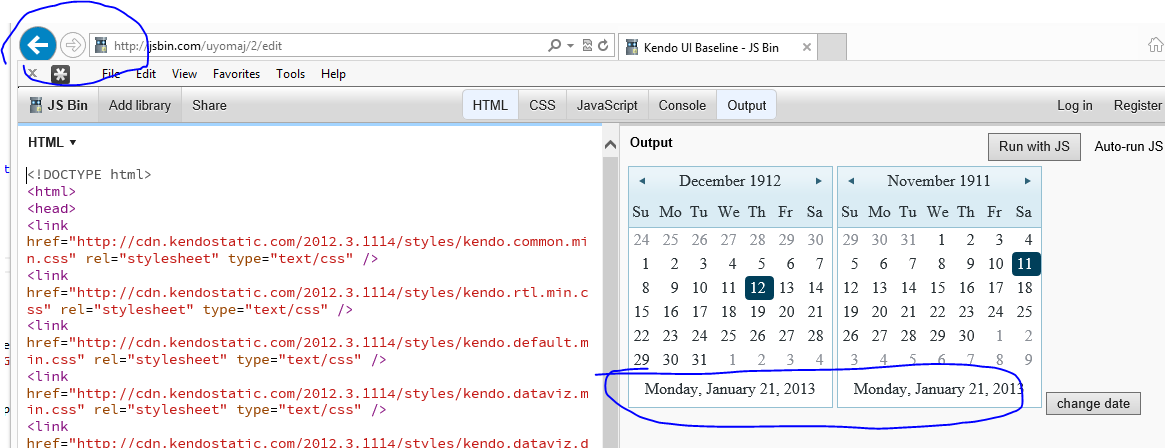Open the Favorites menu
The width and height of the screenshot is (1165, 448).
pos(236,74)
